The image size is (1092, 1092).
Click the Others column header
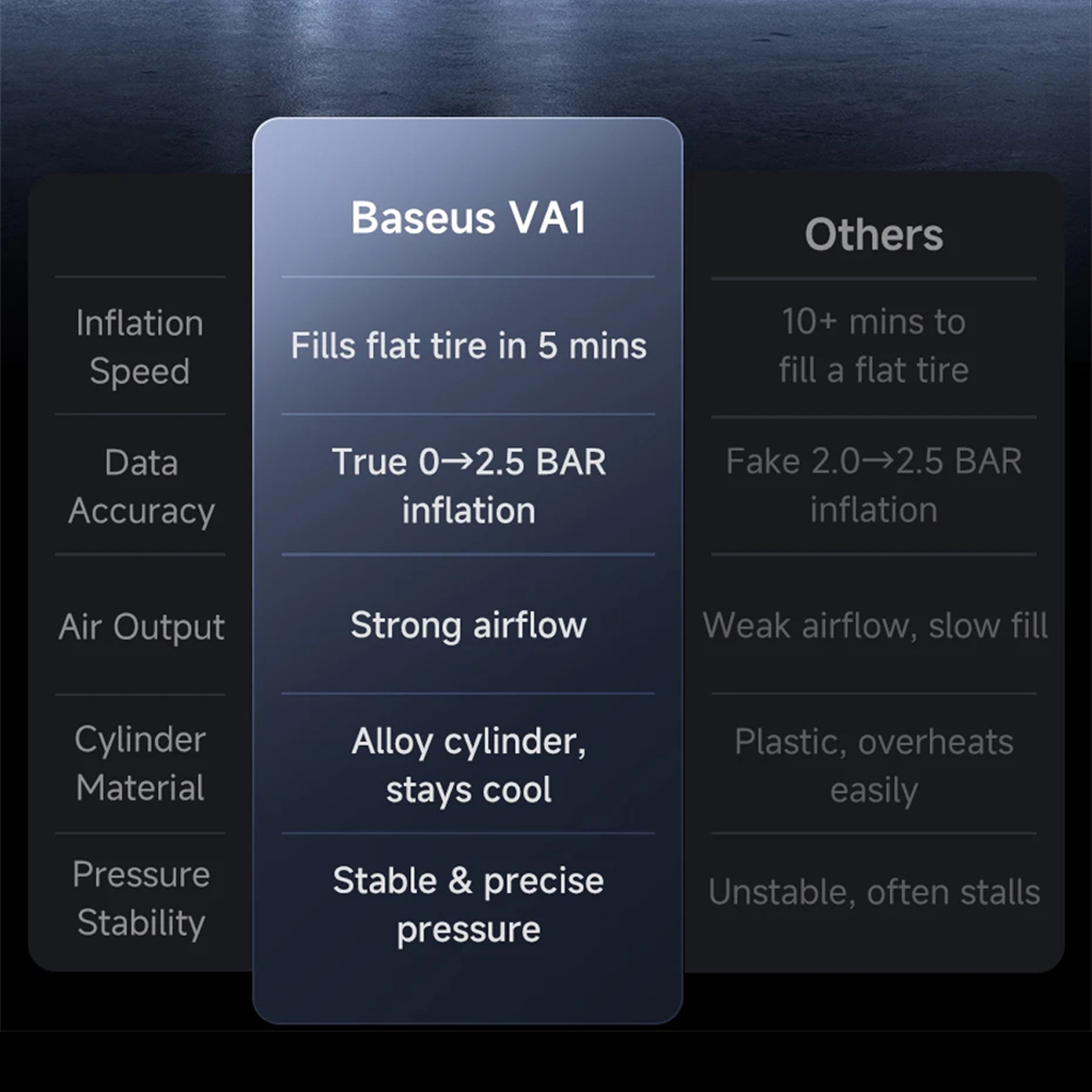(x=874, y=234)
